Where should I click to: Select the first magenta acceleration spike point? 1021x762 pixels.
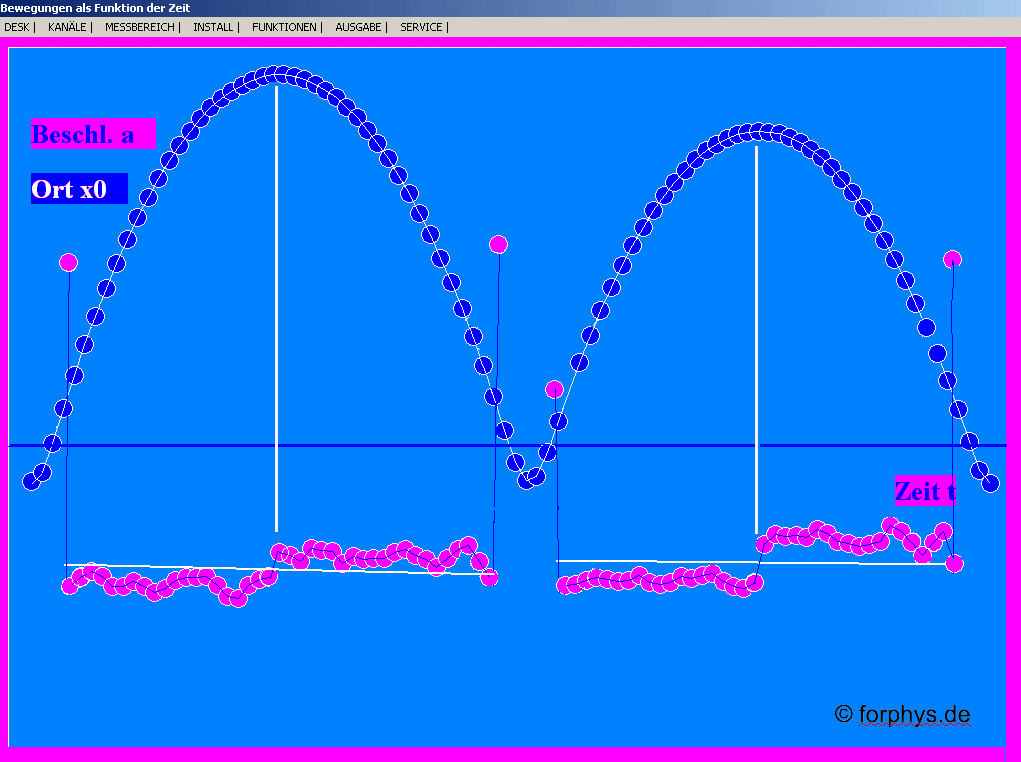click(x=68, y=262)
